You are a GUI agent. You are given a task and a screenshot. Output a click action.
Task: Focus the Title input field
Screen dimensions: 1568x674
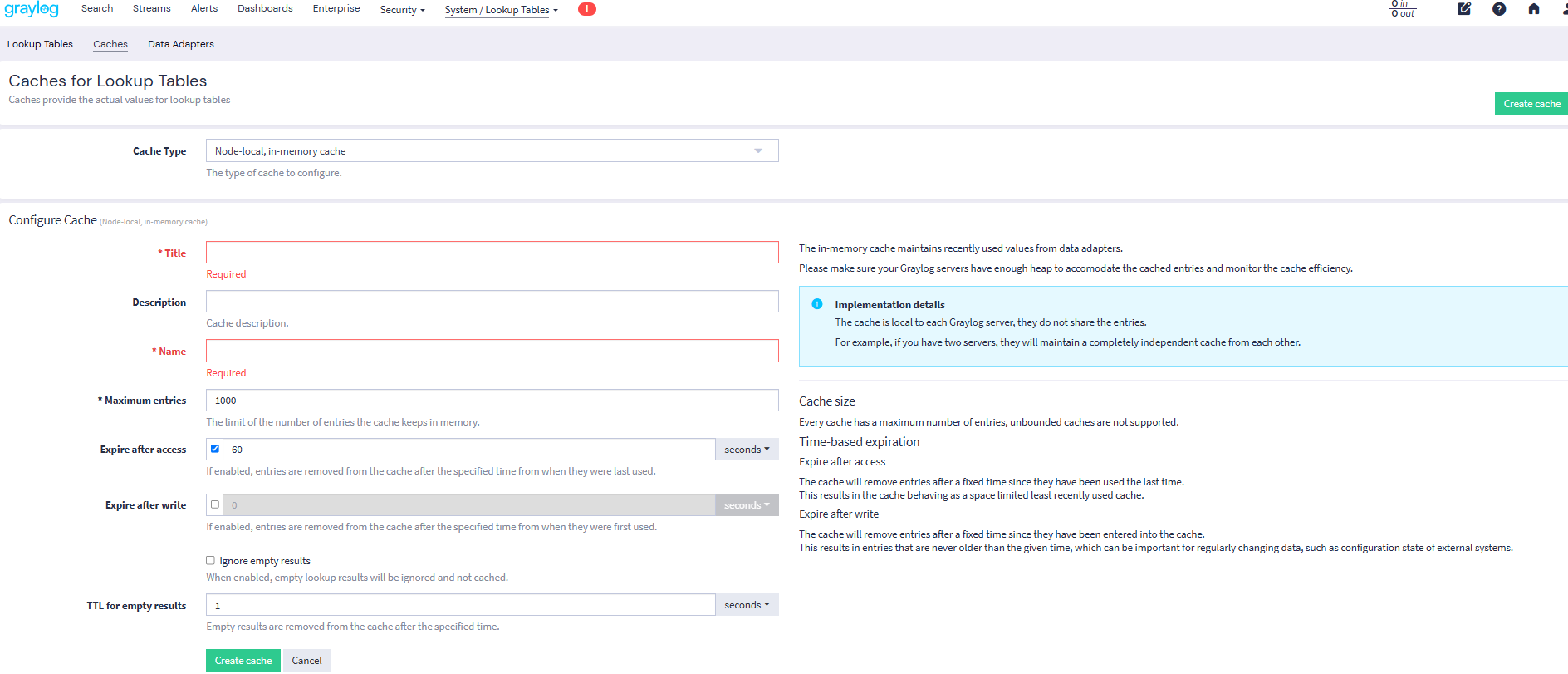pos(492,253)
